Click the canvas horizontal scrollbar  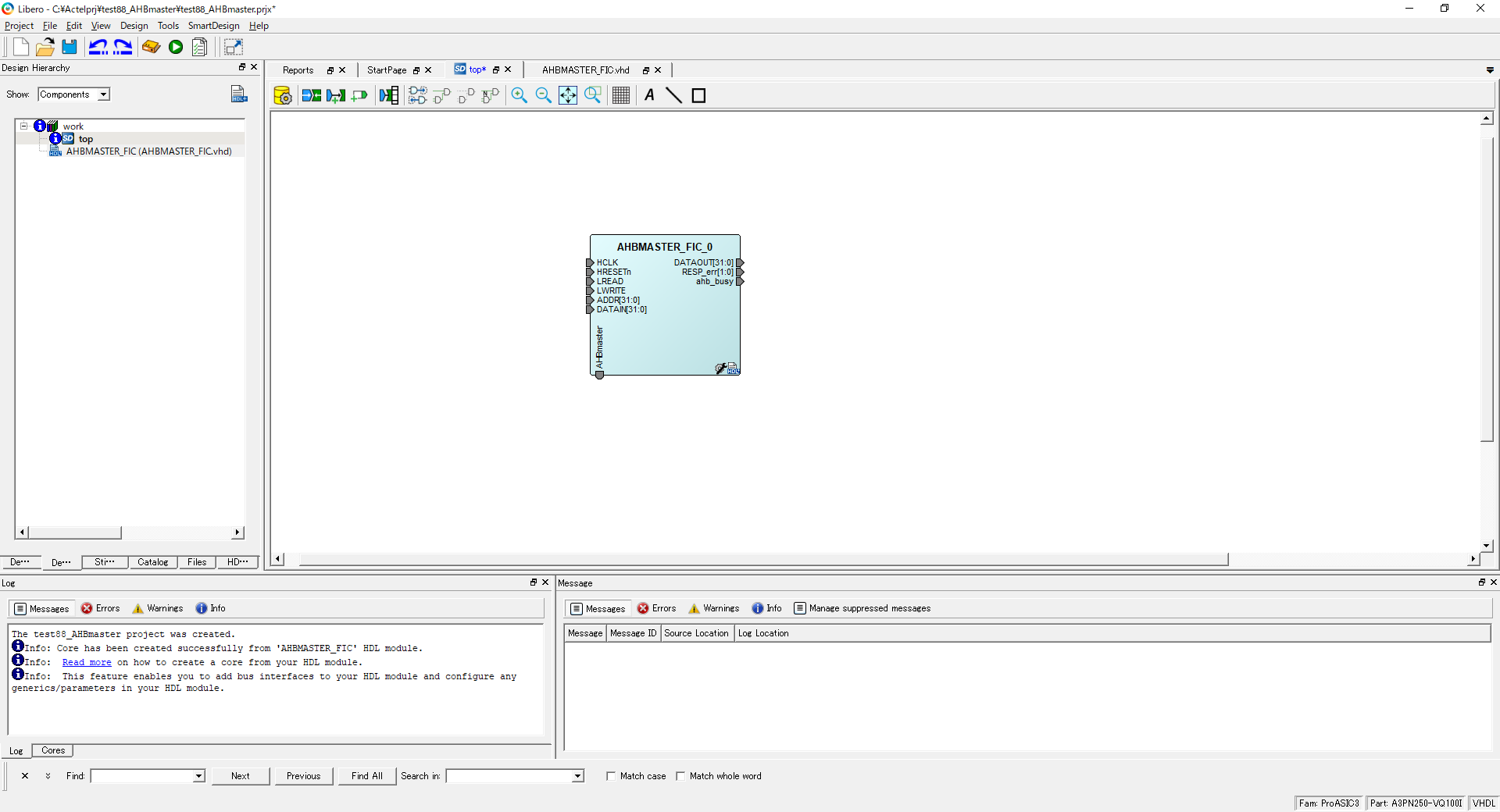coord(762,559)
